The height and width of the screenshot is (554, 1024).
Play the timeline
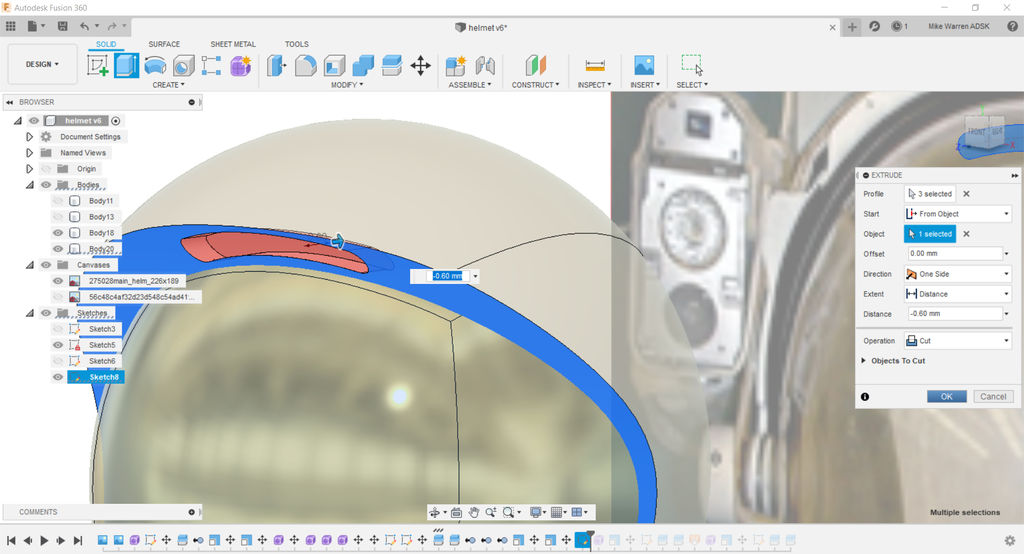(x=44, y=540)
